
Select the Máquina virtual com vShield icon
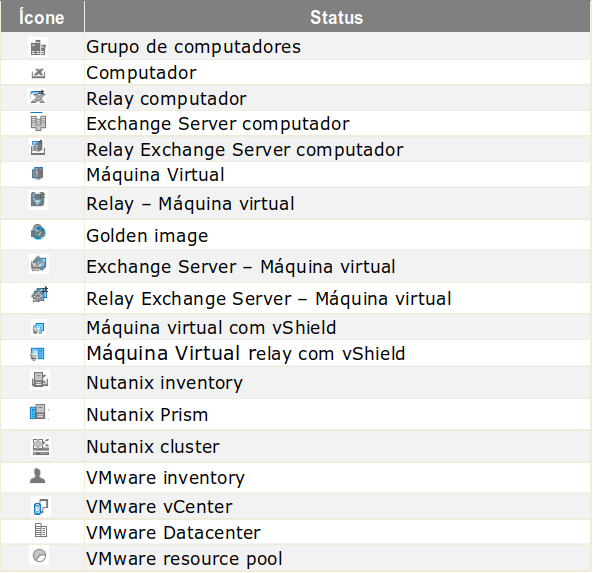click(x=39, y=328)
